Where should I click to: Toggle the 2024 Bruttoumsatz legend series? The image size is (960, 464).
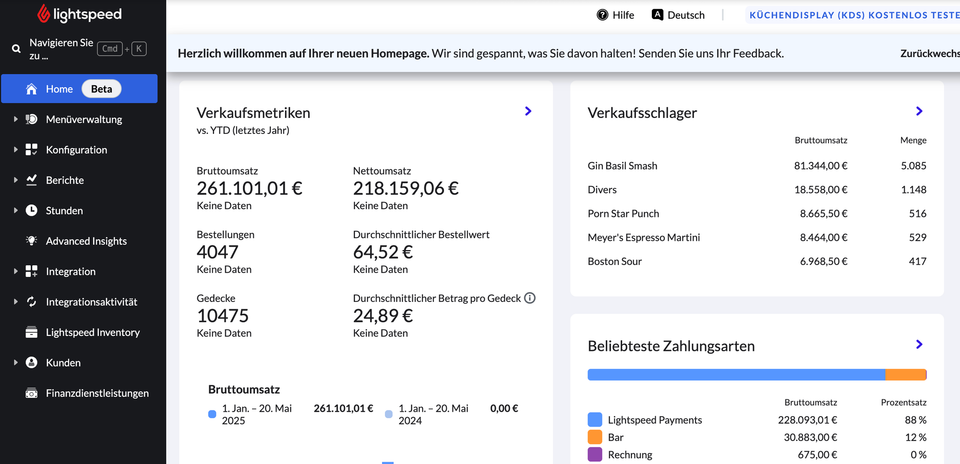pyautogui.click(x=389, y=413)
